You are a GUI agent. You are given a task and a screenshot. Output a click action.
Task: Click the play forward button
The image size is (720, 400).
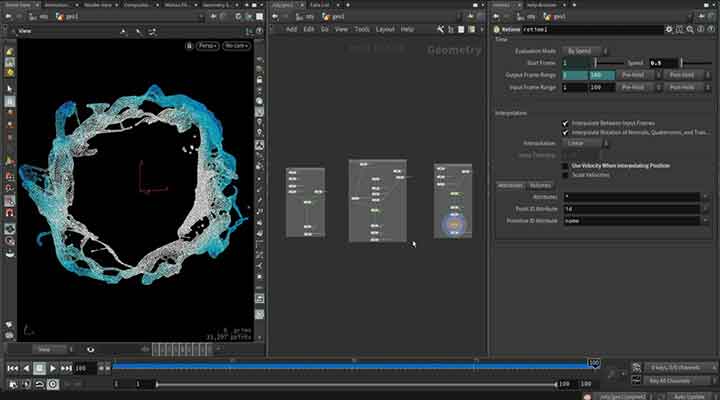(x=53, y=368)
